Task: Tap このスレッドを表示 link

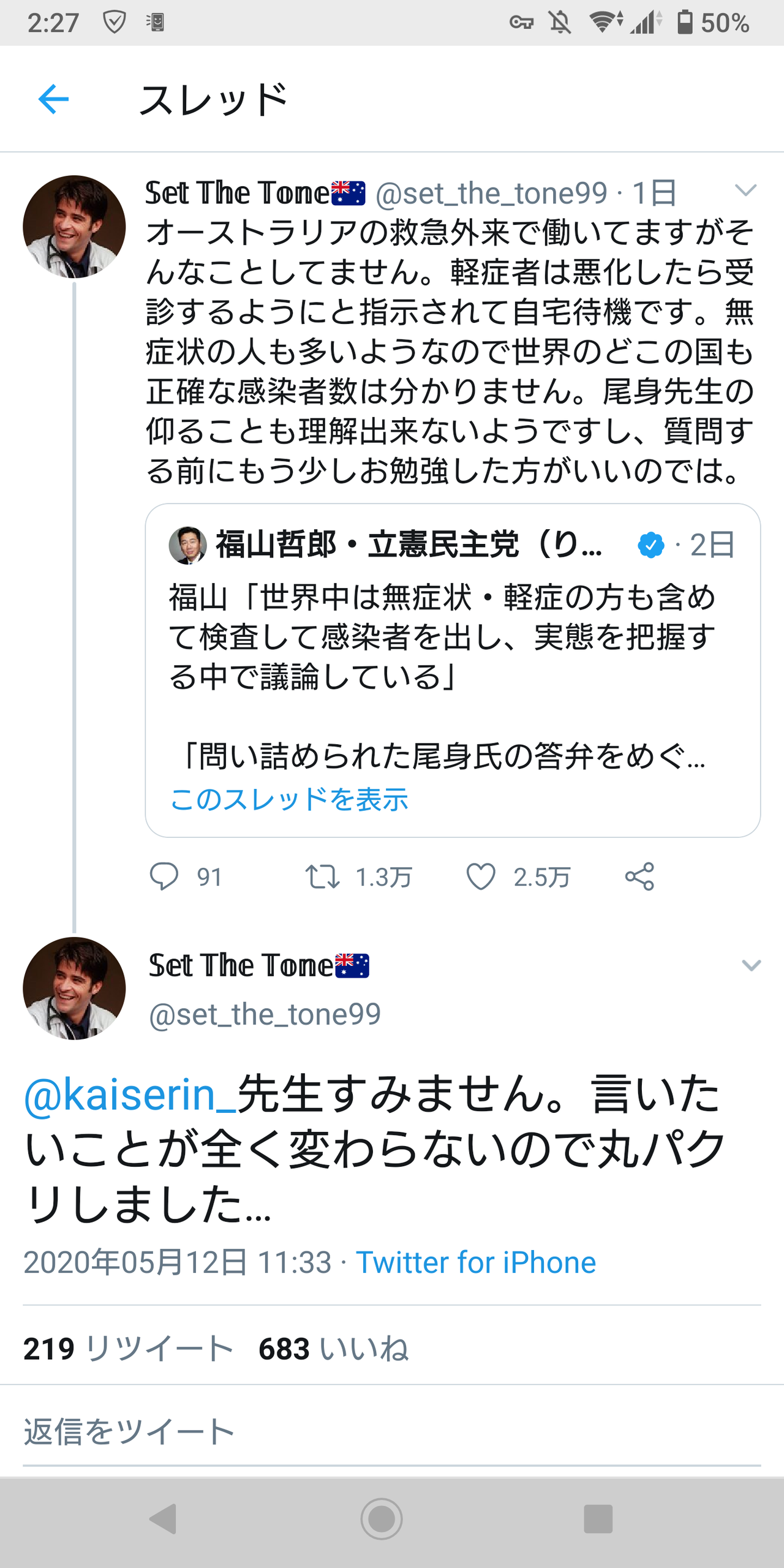Action: coord(289,799)
